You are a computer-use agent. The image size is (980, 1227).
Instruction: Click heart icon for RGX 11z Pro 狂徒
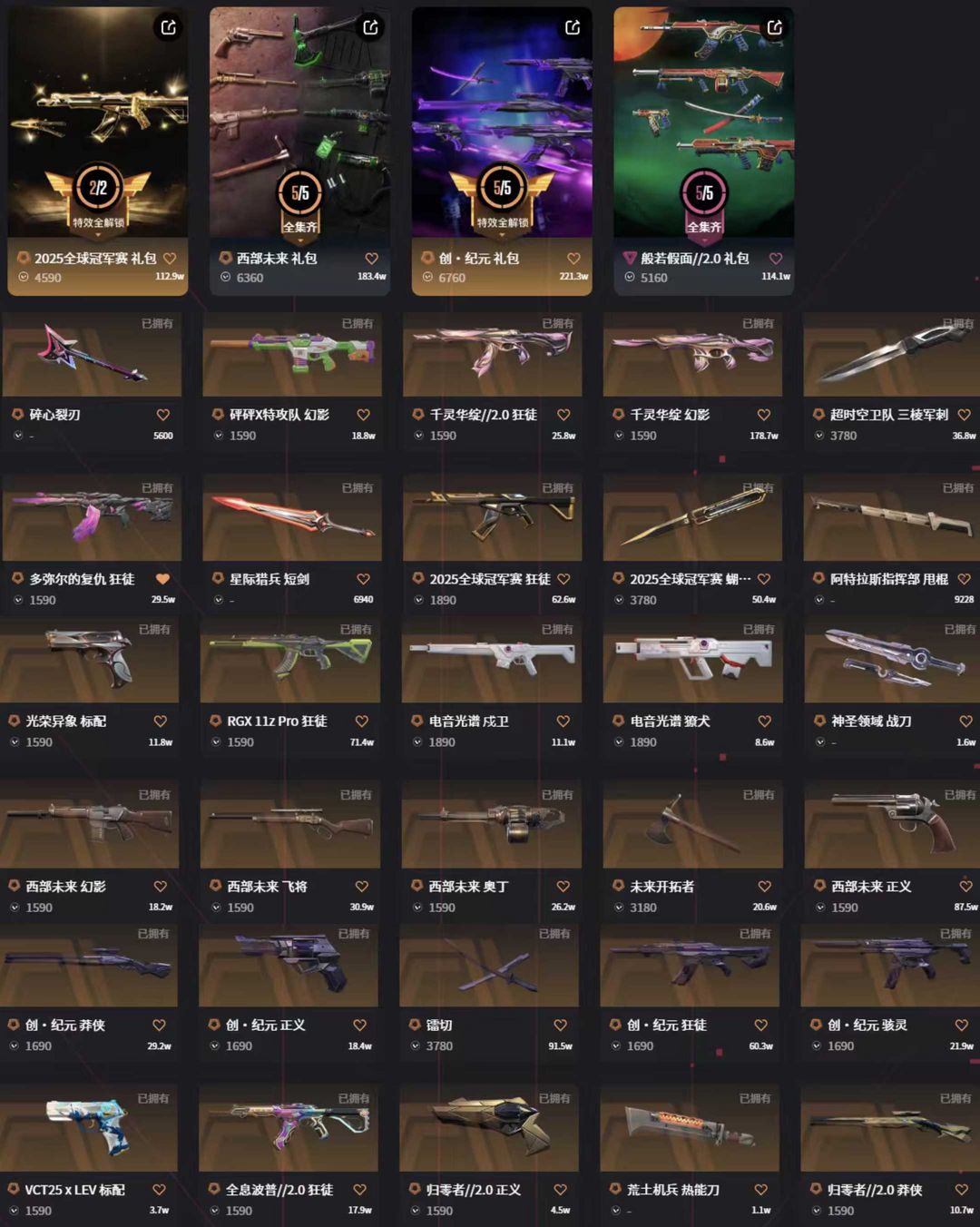click(361, 721)
